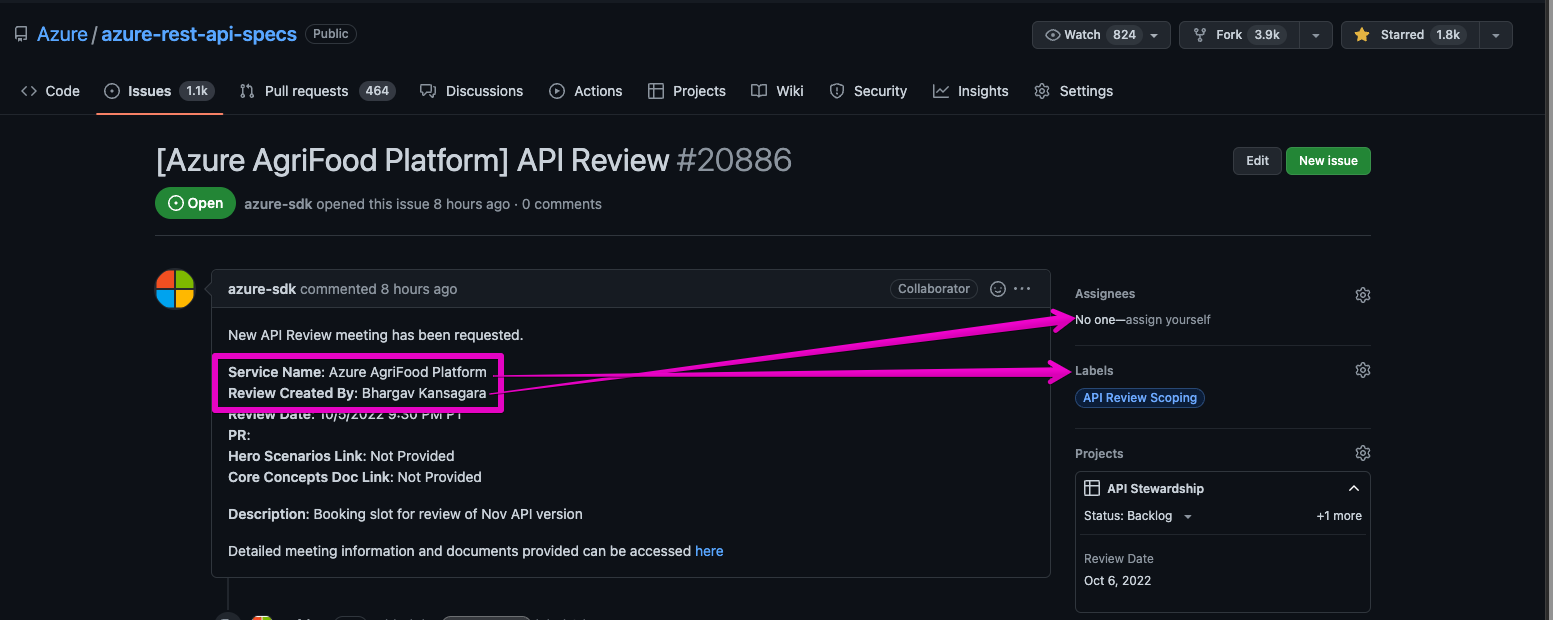Click the '+1 more' project fields link
Screen dimensions: 1553x620
[x=1339, y=516]
